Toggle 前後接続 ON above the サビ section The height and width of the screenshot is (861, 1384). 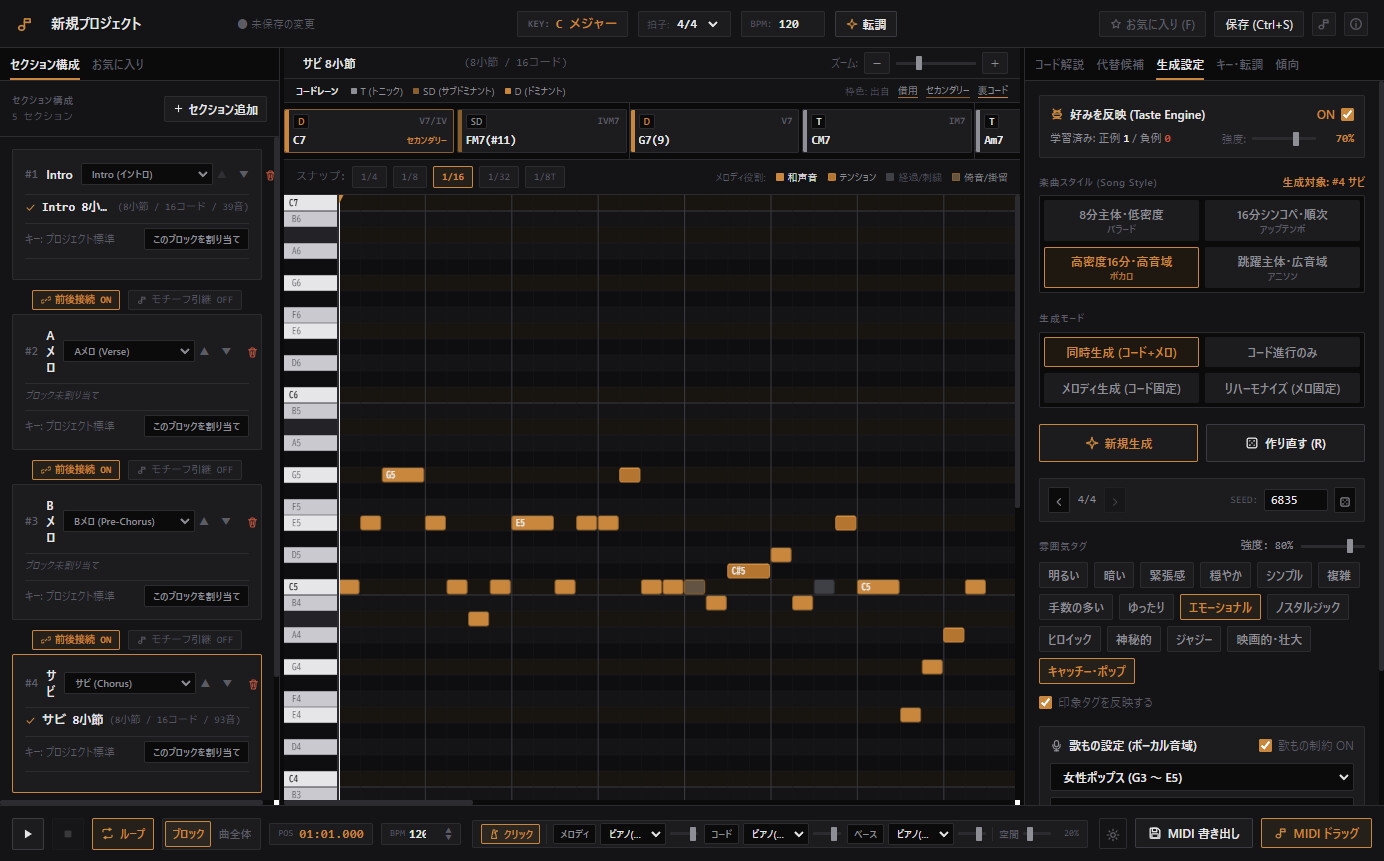tap(76, 639)
